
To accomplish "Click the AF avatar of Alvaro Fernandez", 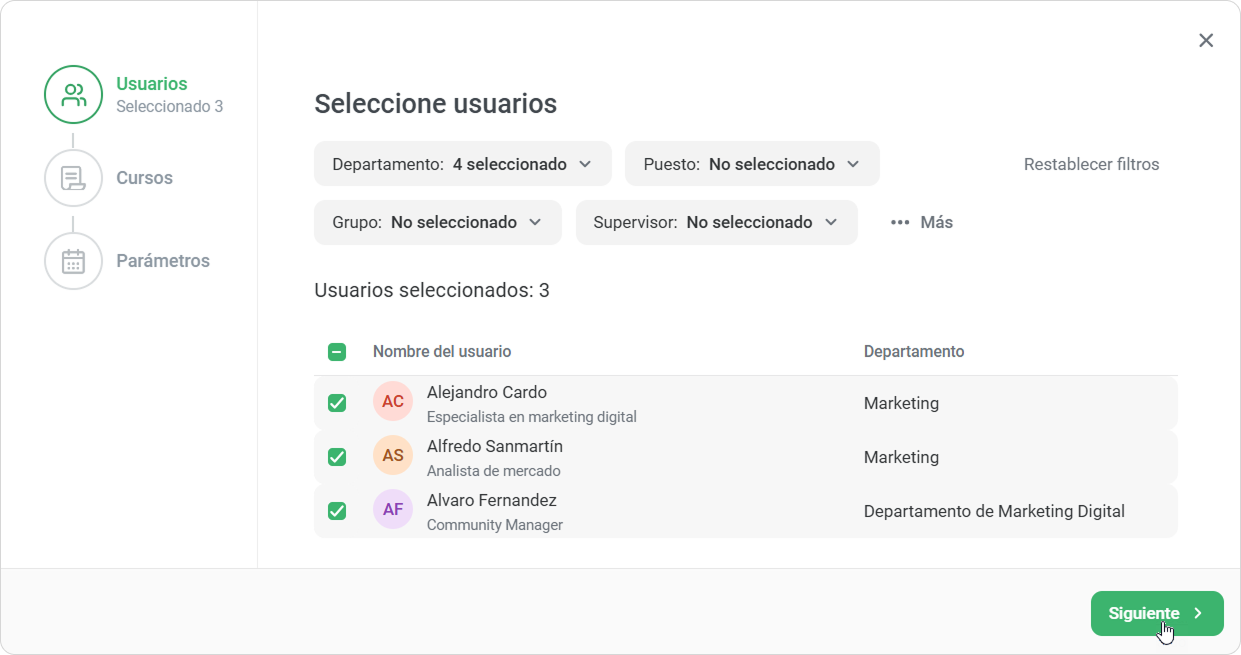I will tap(393, 510).
